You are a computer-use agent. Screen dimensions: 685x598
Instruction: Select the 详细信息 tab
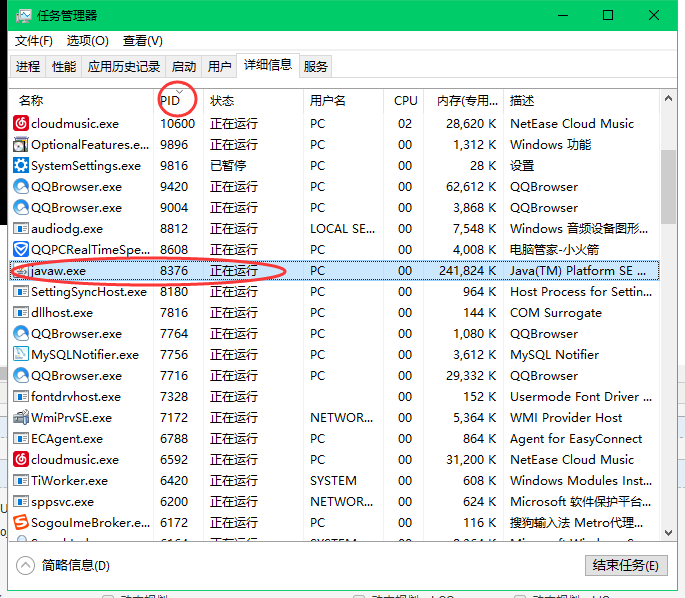coord(268,65)
